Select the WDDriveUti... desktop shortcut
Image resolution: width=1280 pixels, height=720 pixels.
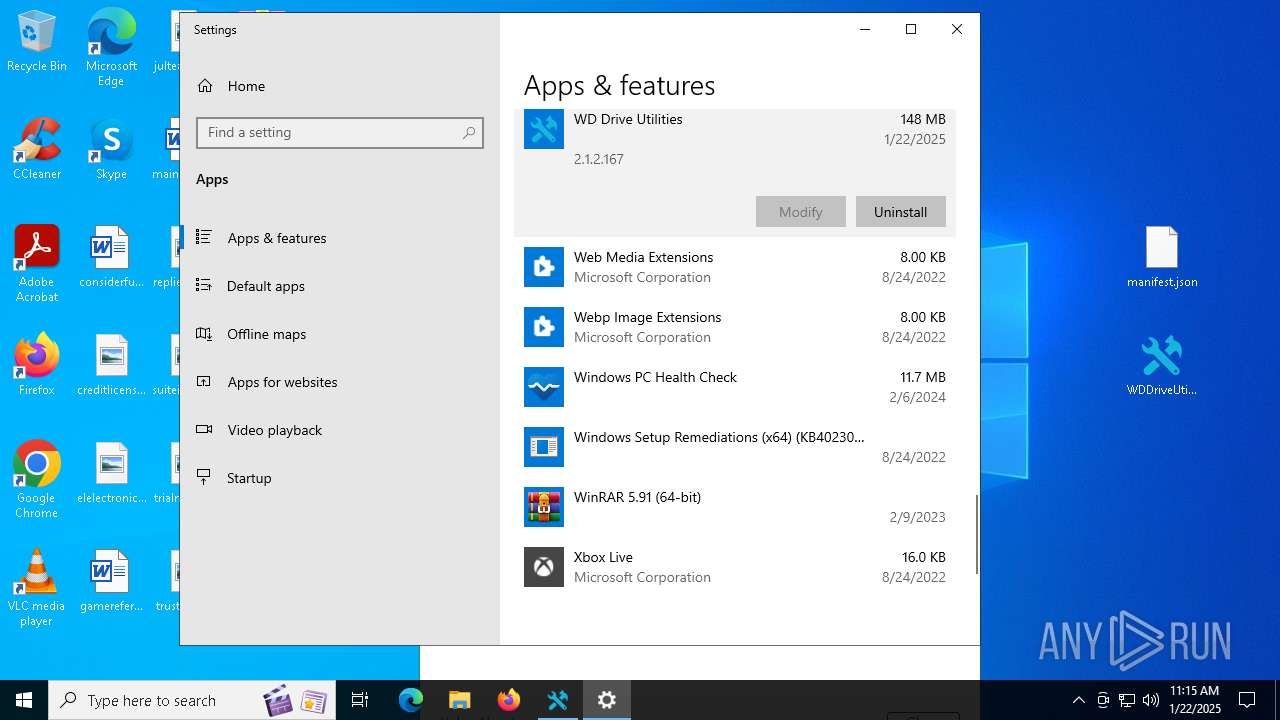click(x=1162, y=365)
